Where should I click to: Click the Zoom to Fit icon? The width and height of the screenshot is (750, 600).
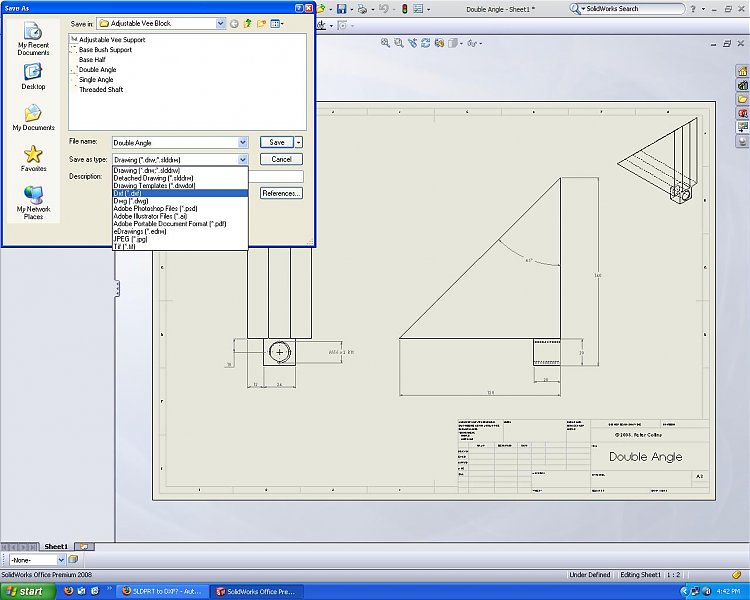(x=385, y=43)
